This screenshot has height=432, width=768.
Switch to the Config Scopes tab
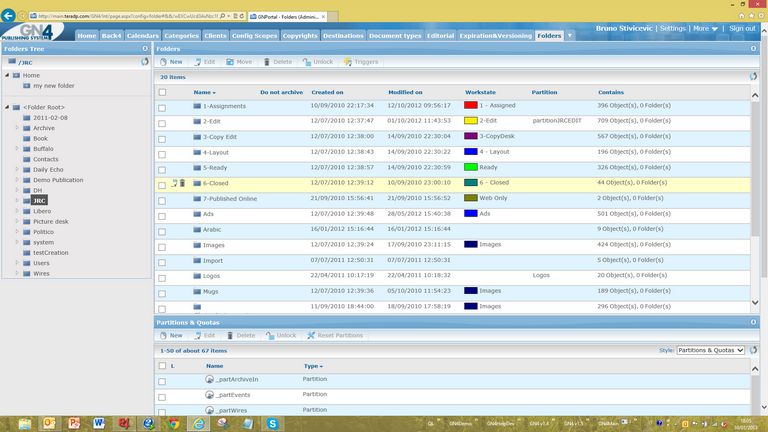(254, 35)
